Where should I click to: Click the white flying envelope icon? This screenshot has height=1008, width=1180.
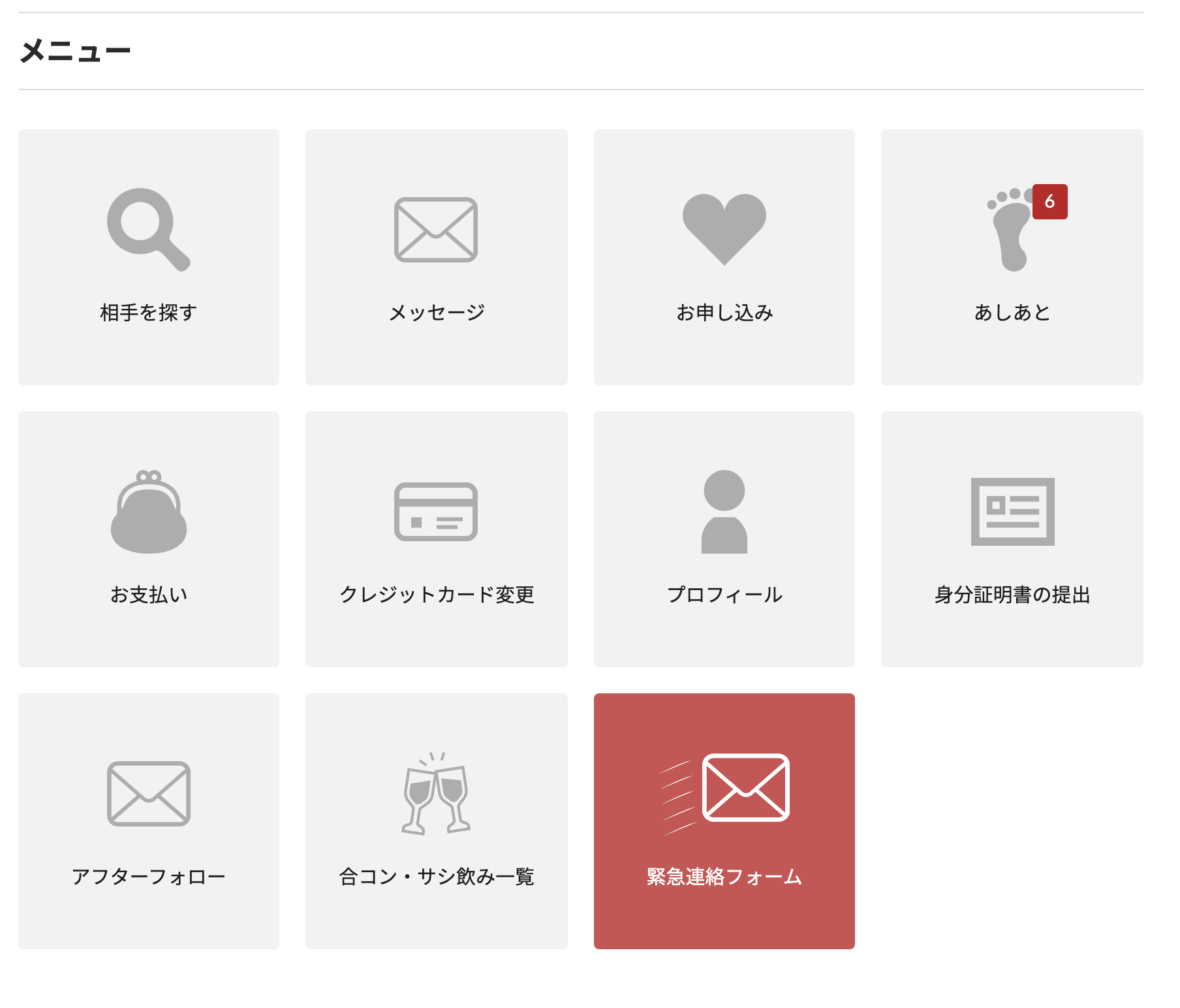(724, 793)
